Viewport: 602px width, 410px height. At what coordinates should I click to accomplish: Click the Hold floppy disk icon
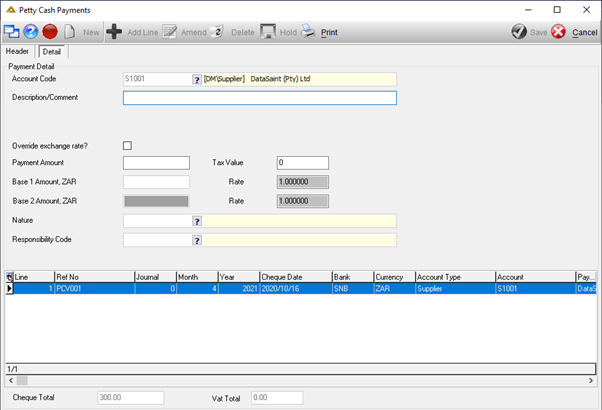coord(268,31)
